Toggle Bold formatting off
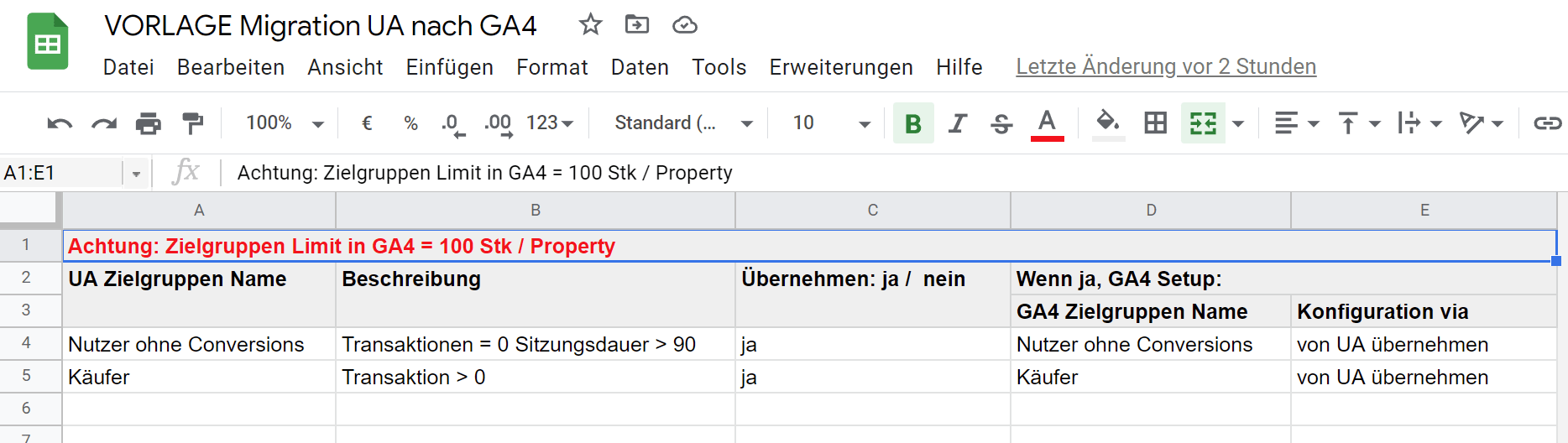1568x443 pixels. click(x=912, y=123)
